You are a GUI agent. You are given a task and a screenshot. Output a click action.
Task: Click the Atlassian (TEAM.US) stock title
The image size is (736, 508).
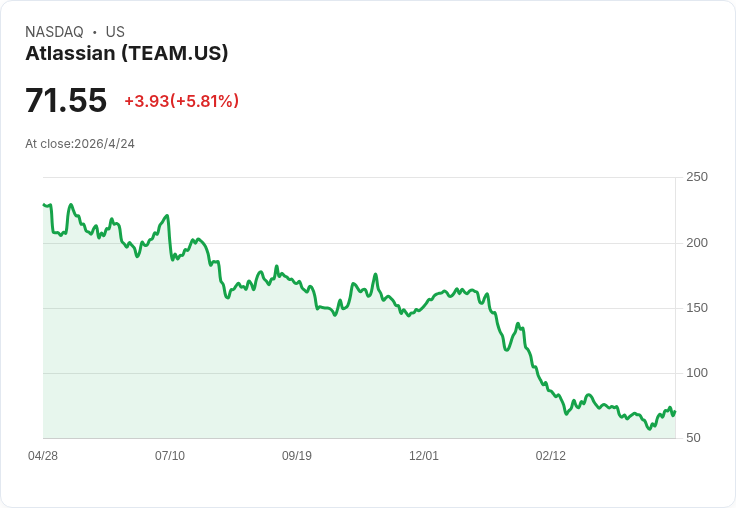point(127,53)
